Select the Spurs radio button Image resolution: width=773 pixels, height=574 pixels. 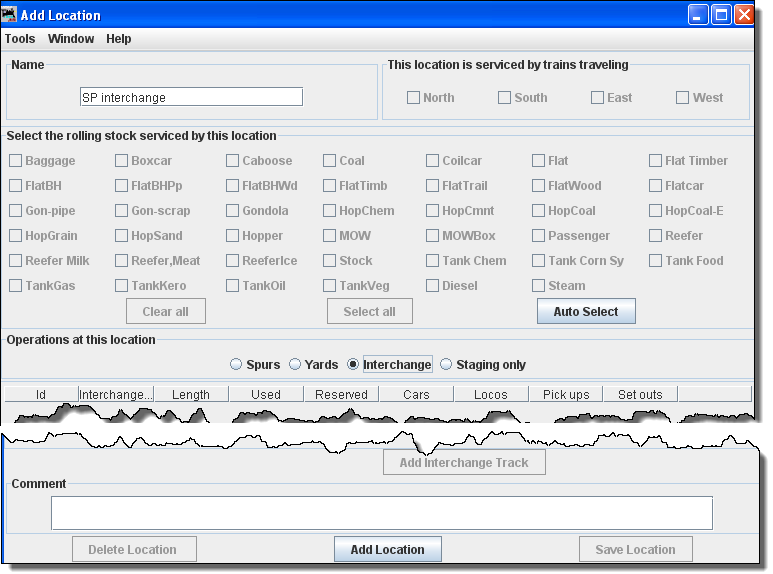(x=237, y=365)
